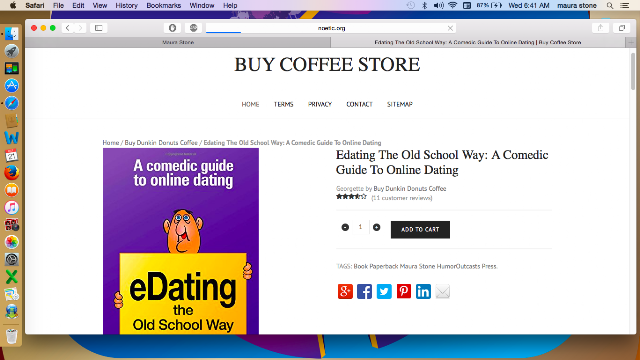Open the SITEMAP nav link

click(x=400, y=104)
